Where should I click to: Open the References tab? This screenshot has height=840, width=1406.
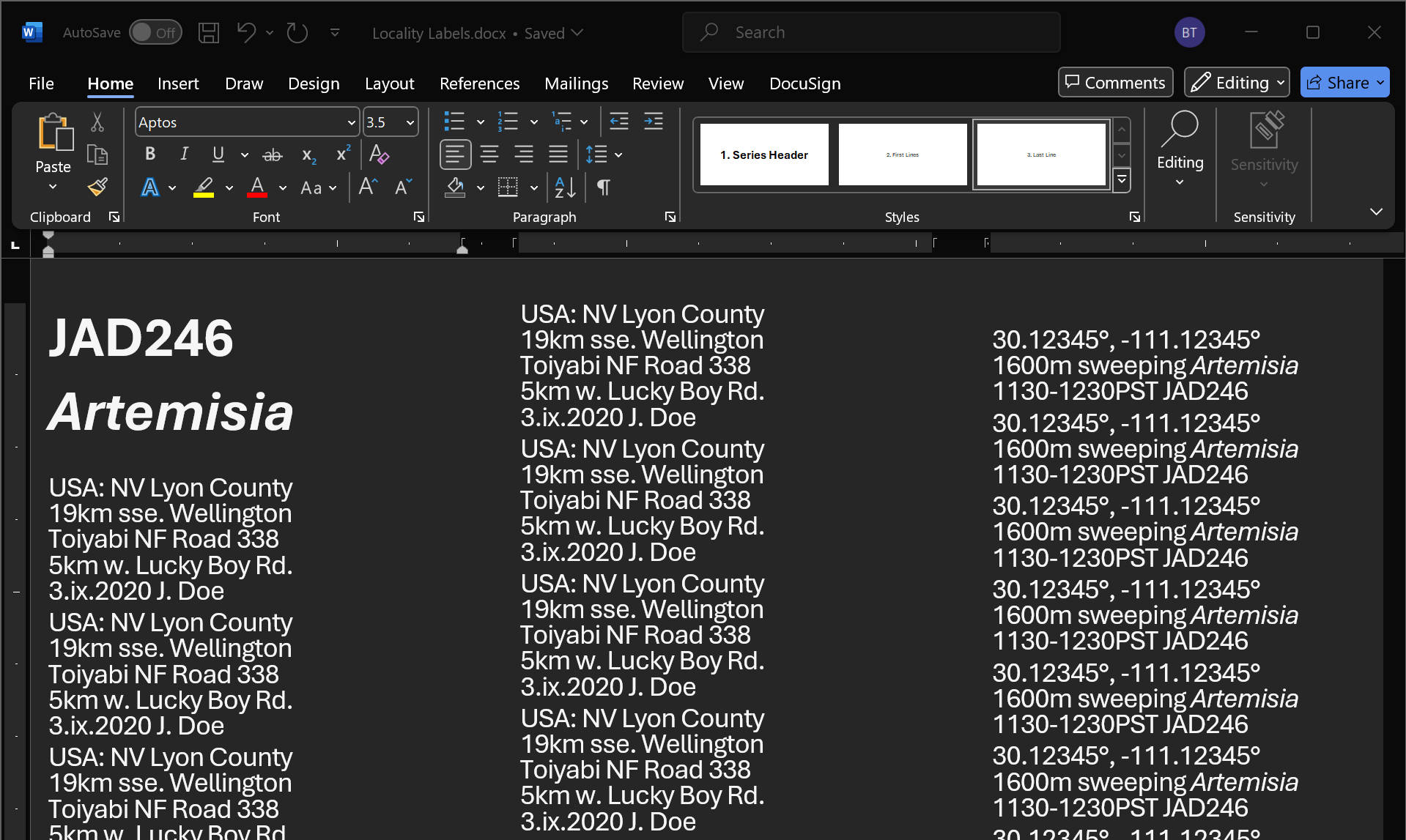479,83
